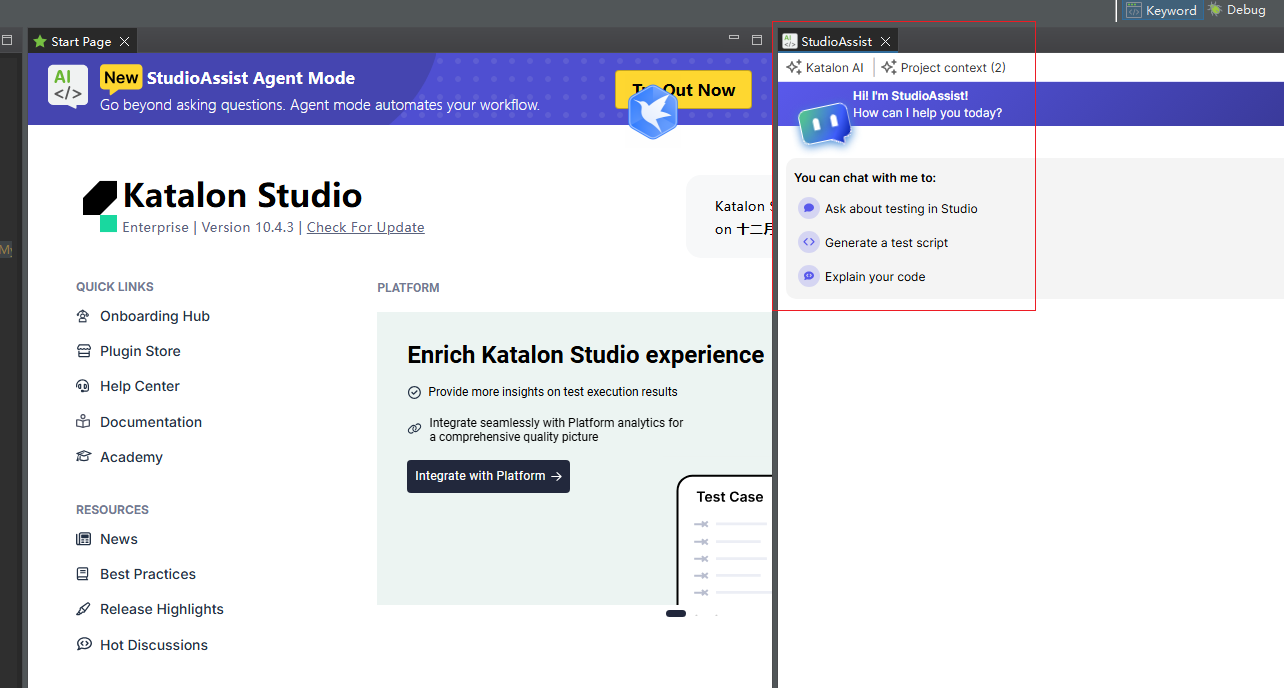Select the StudioAssist tab
The width and height of the screenshot is (1284, 688).
(836, 41)
